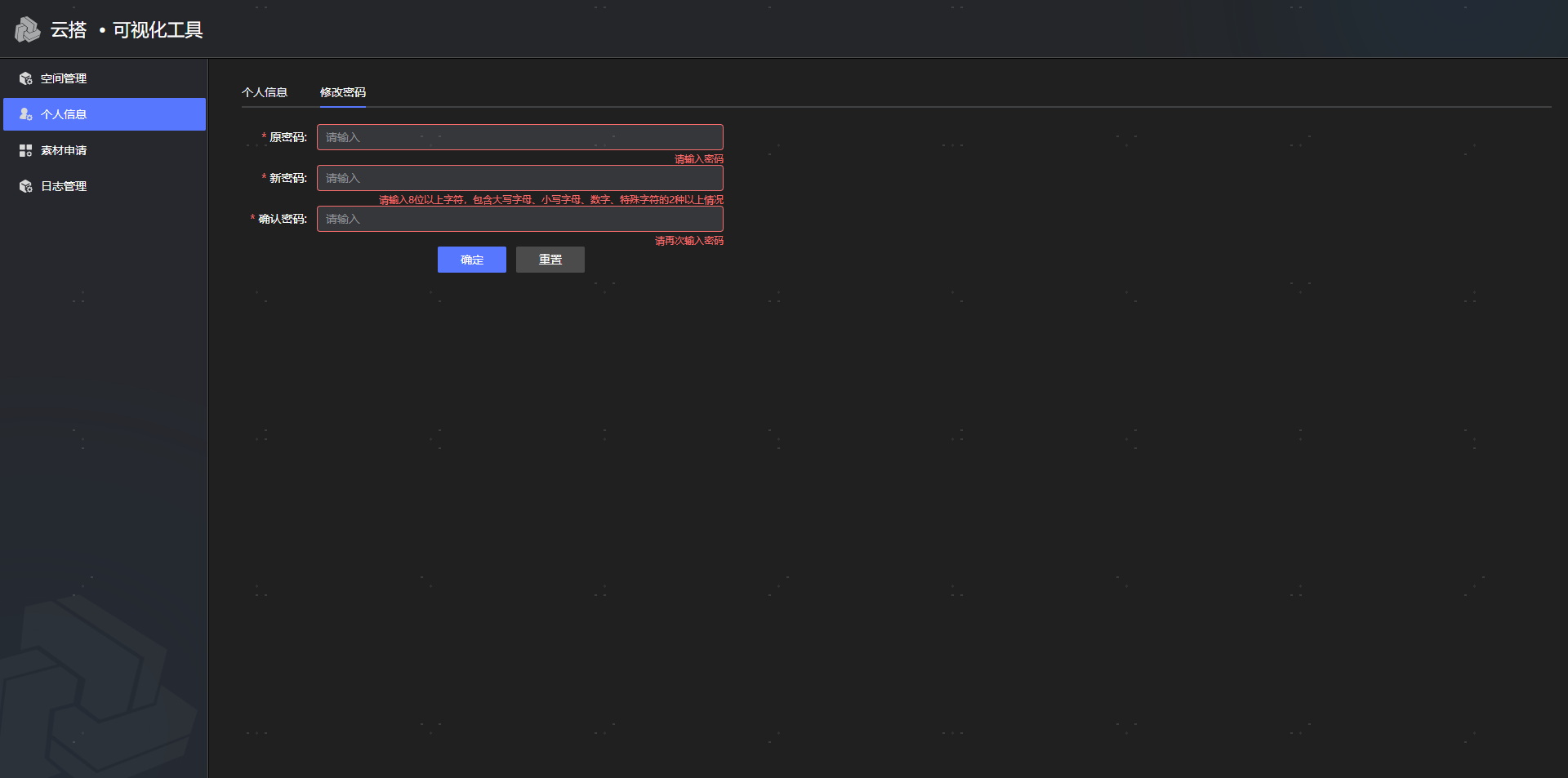Click the 云搭 logo icon

coord(27,30)
